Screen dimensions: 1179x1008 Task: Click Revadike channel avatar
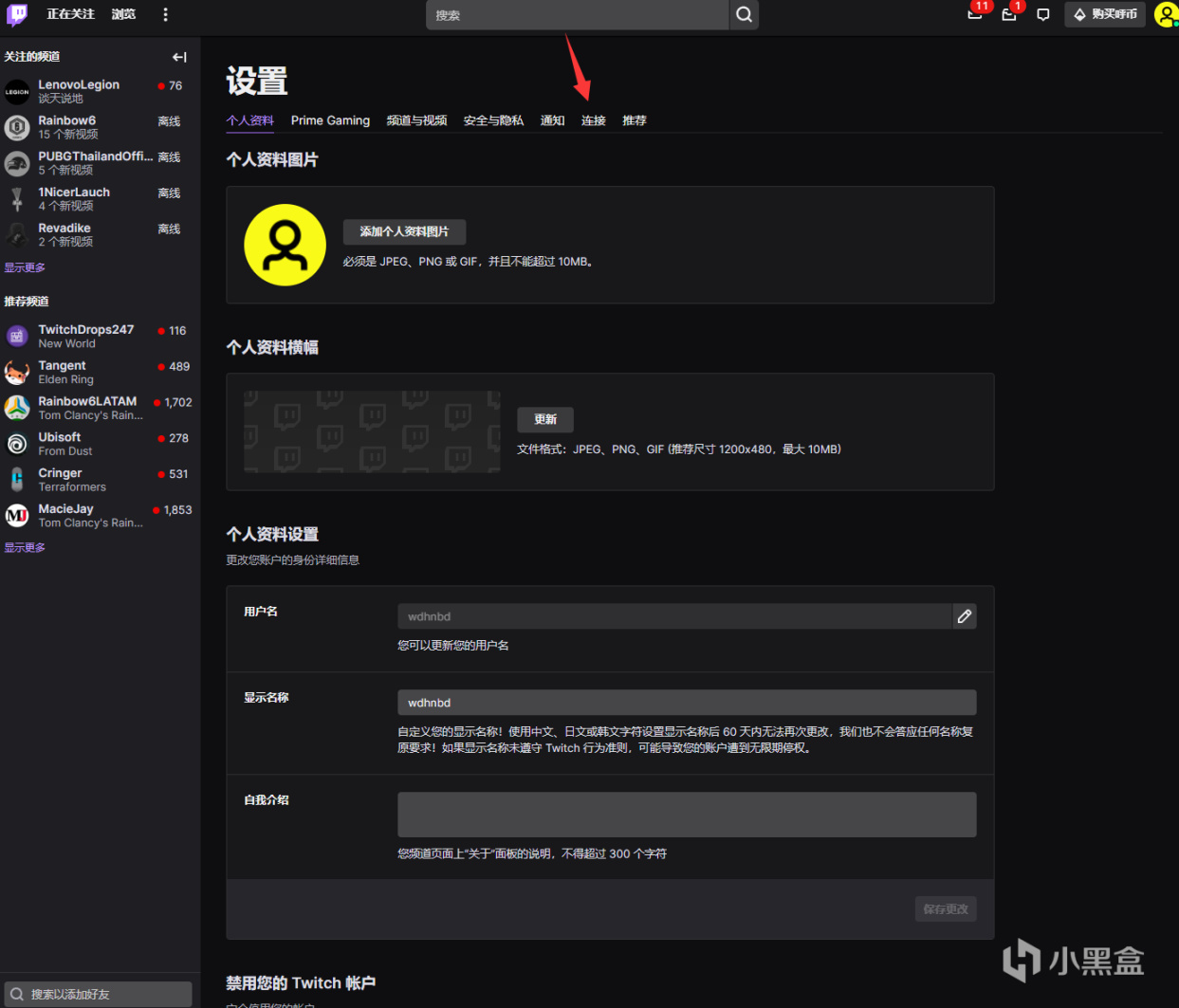(x=17, y=235)
